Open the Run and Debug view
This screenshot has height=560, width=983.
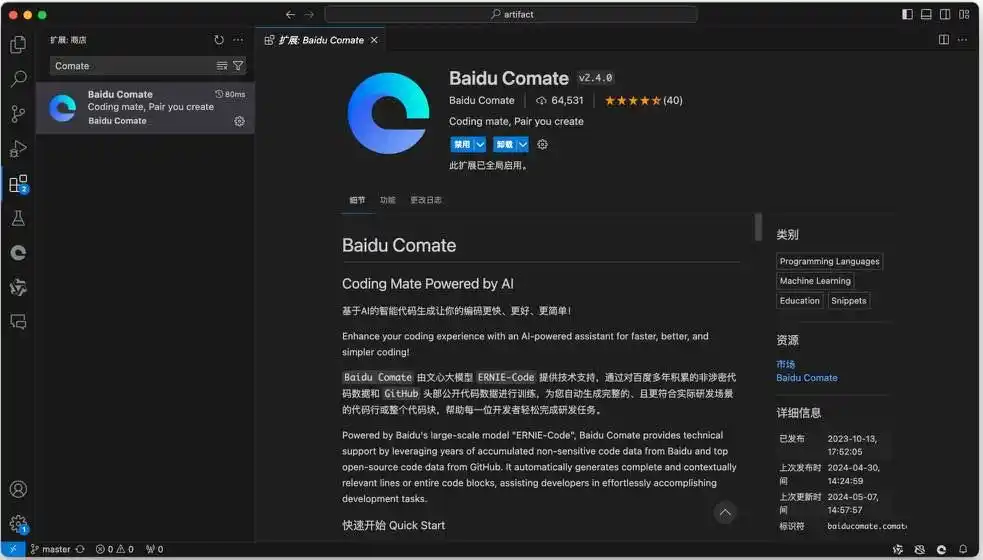pos(18,149)
